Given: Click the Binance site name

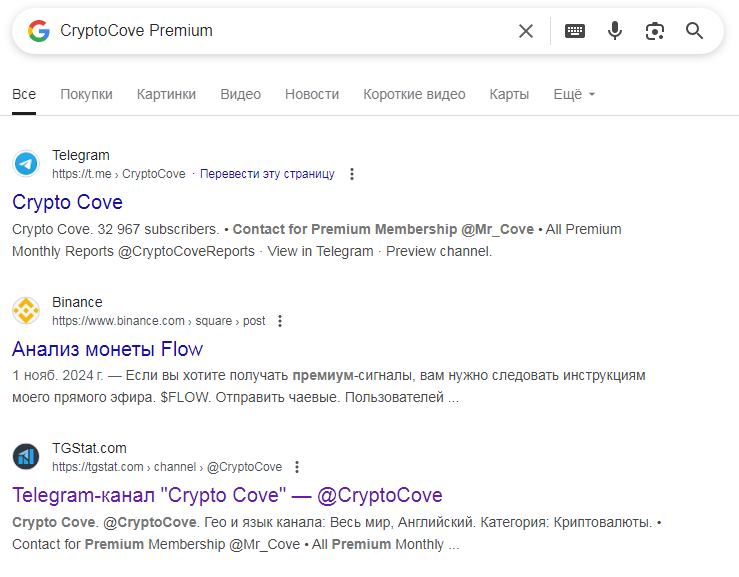Looking at the screenshot, I should coord(77,302).
